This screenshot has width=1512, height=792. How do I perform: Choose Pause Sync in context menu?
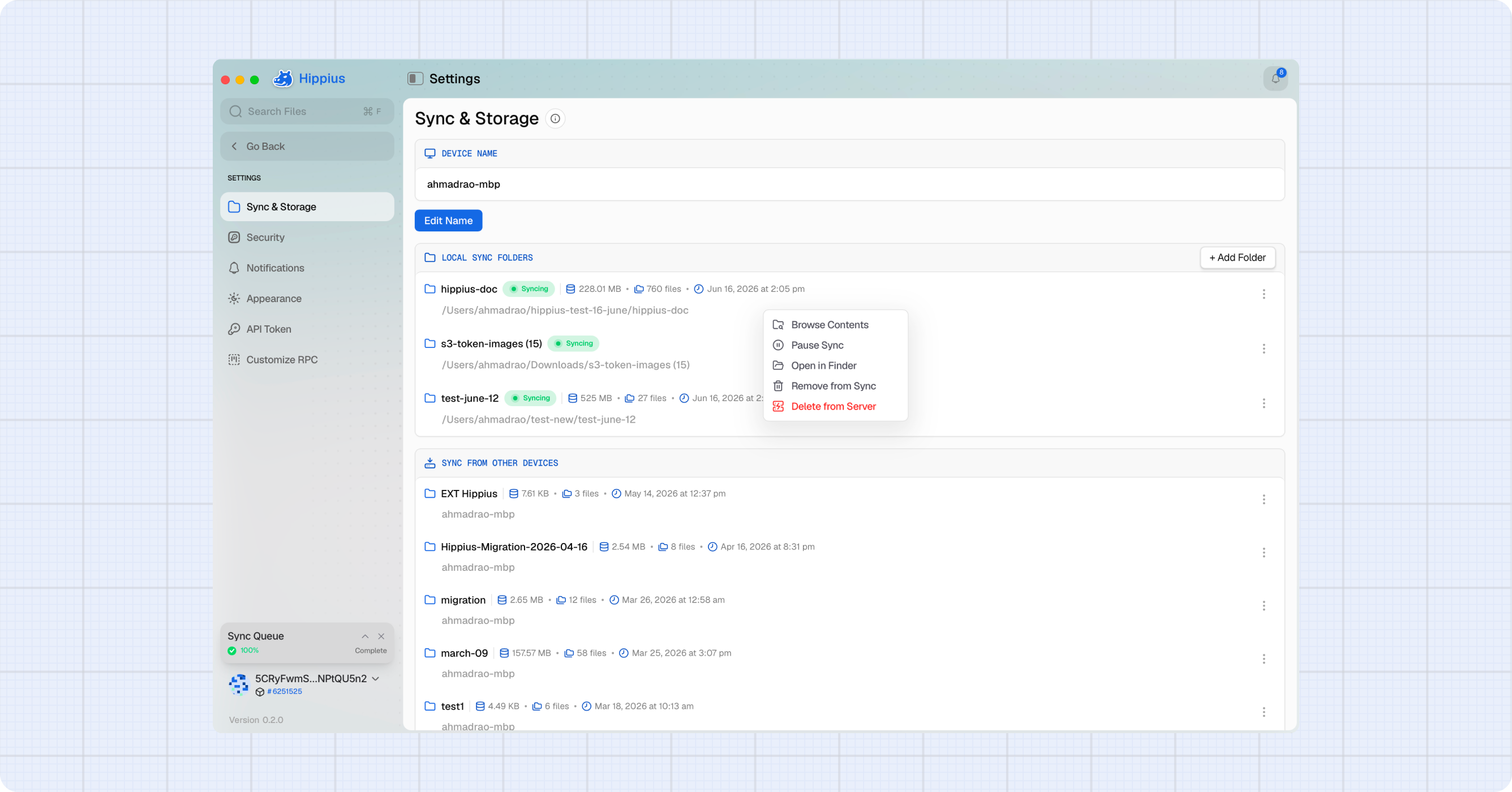[x=835, y=345]
